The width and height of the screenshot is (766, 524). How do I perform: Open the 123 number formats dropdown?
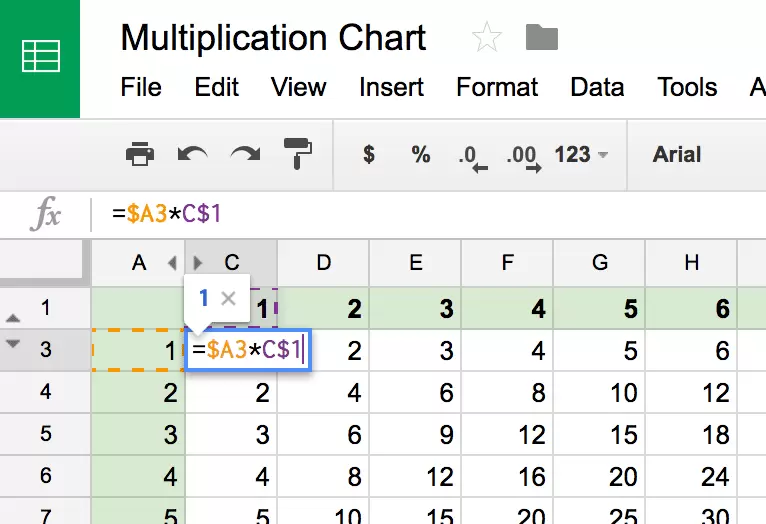pyautogui.click(x=581, y=154)
